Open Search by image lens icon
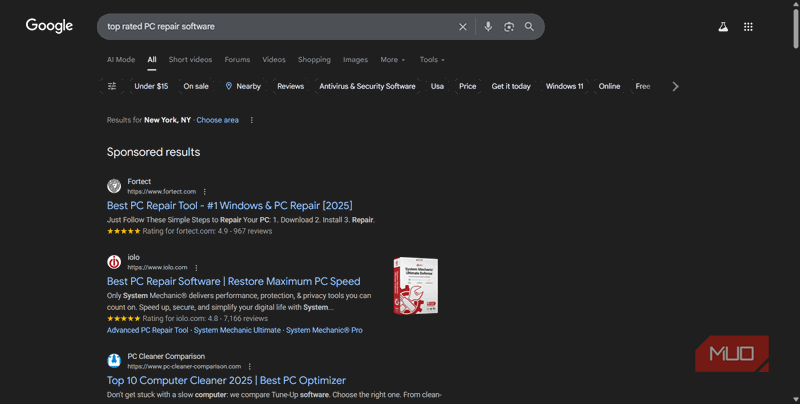800x404 pixels. (509, 27)
